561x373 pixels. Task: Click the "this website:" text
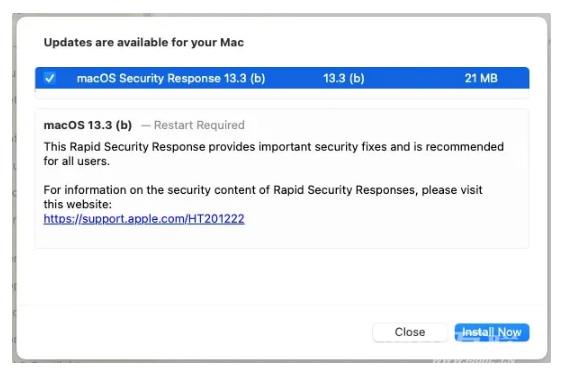coord(78,204)
